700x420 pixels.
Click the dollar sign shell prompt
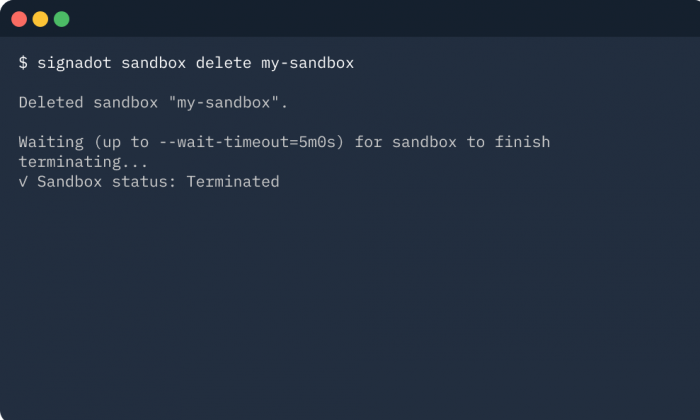pos(23,63)
